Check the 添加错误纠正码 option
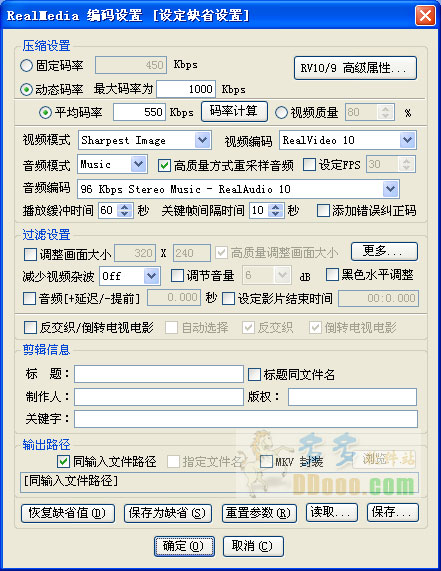 (323, 210)
